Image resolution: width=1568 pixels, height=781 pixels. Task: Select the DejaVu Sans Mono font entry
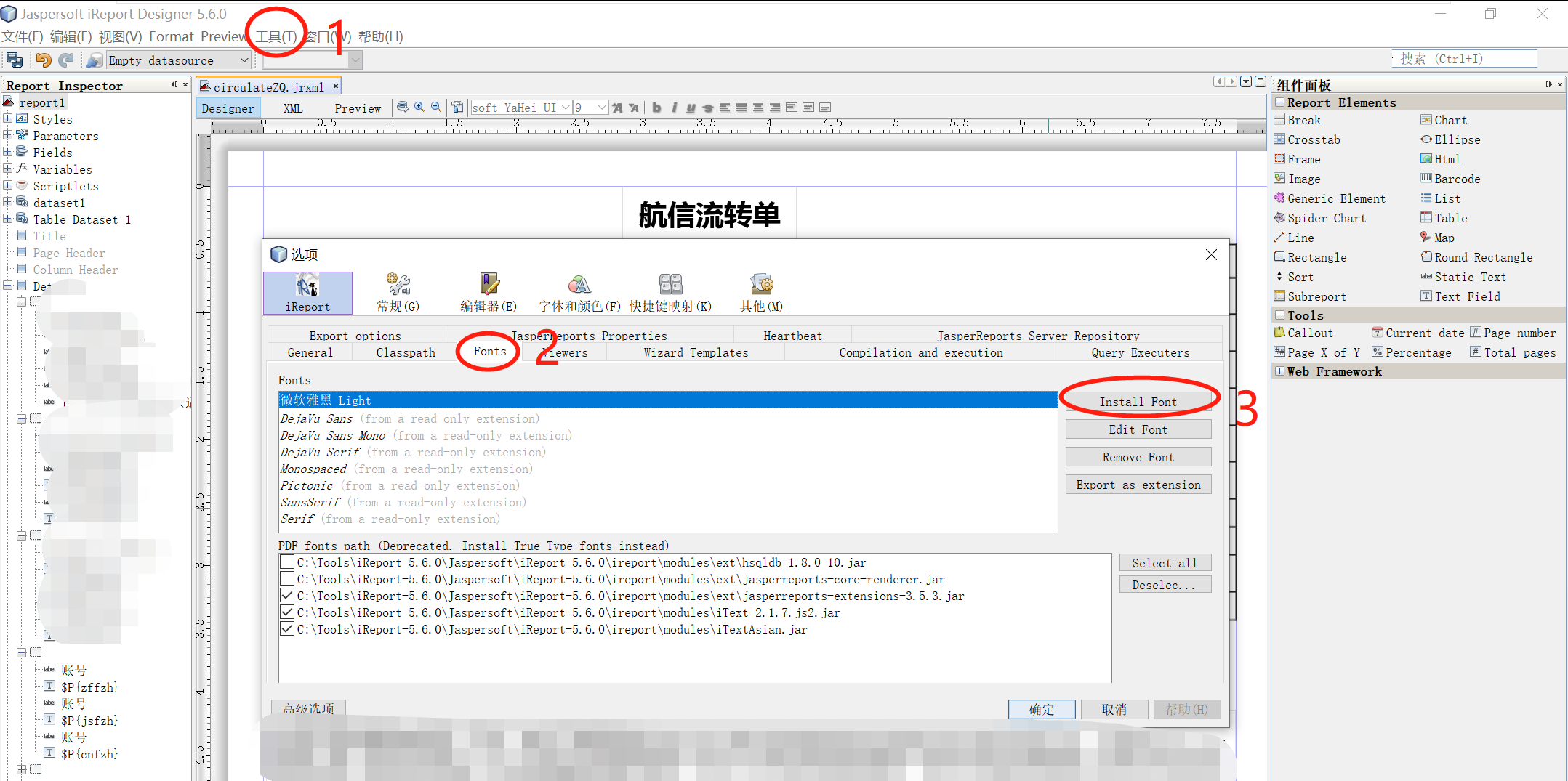668,435
